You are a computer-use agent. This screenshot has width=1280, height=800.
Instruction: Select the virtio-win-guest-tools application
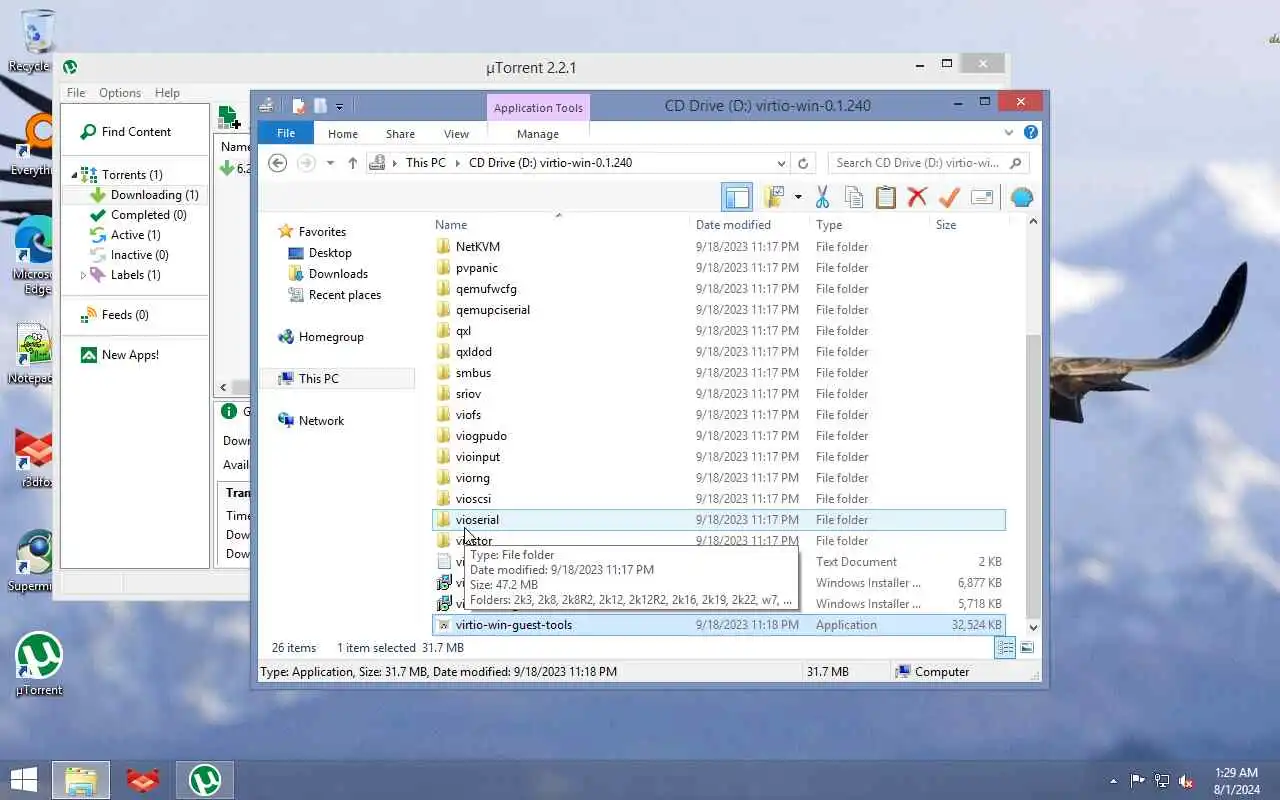click(718, 625)
